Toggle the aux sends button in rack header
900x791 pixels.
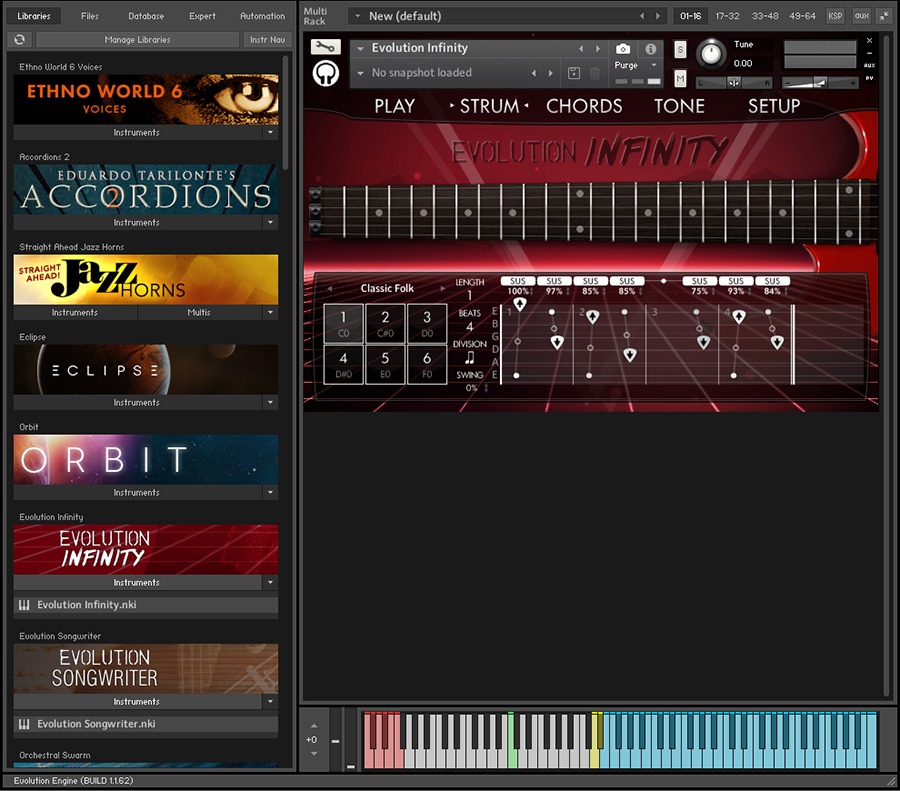tap(862, 16)
